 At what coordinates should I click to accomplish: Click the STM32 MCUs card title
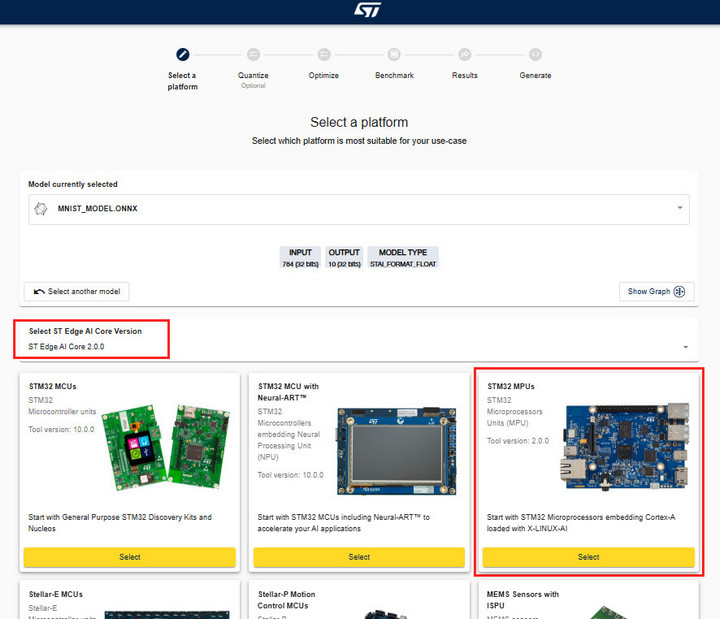tap(52, 386)
